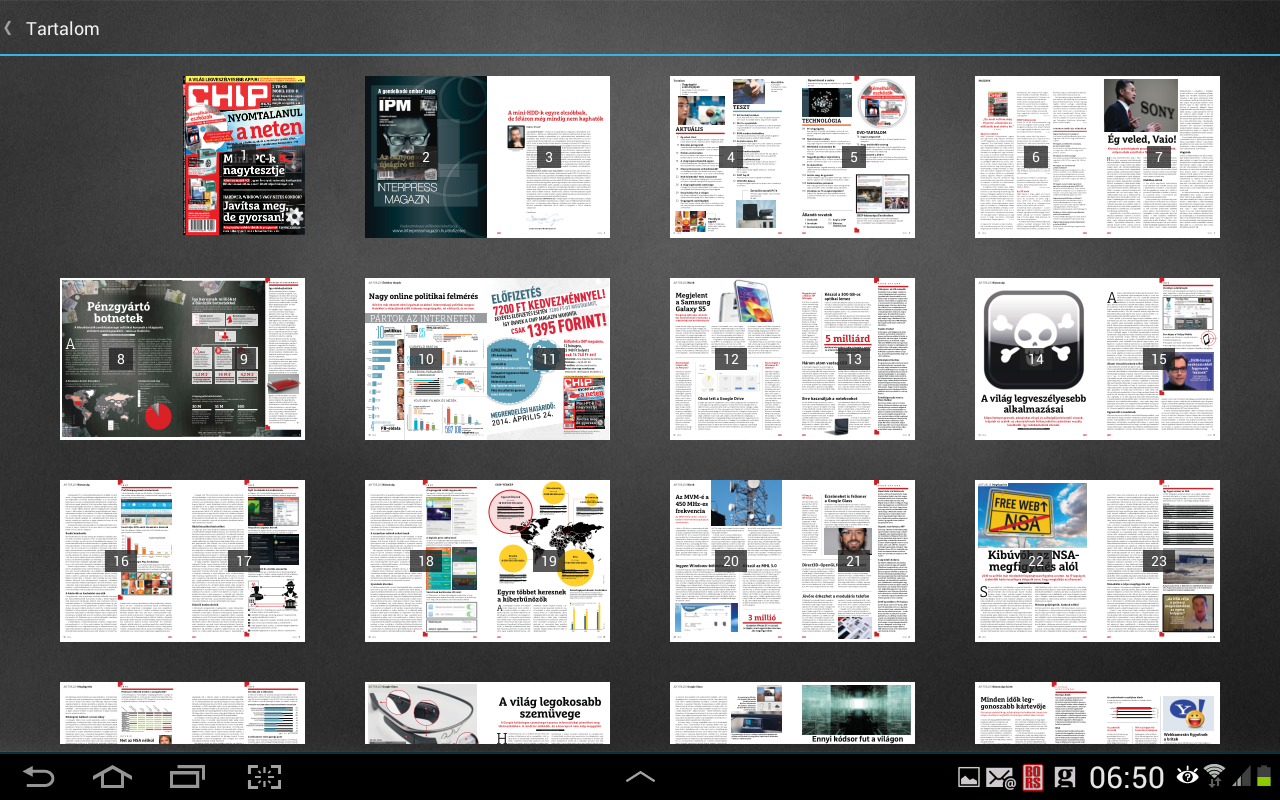Tap the battery status icon
This screenshot has width=1280, height=800.
pos(1264,776)
